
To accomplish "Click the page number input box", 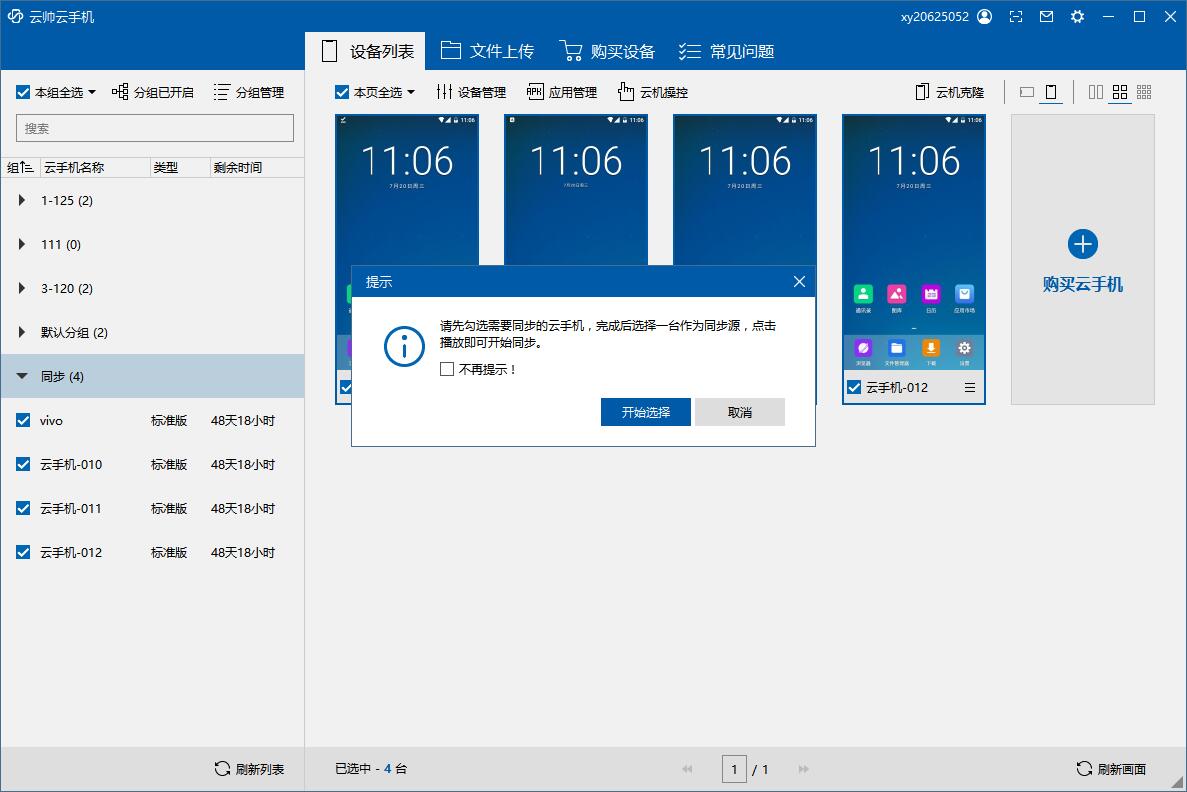I will pos(734,769).
